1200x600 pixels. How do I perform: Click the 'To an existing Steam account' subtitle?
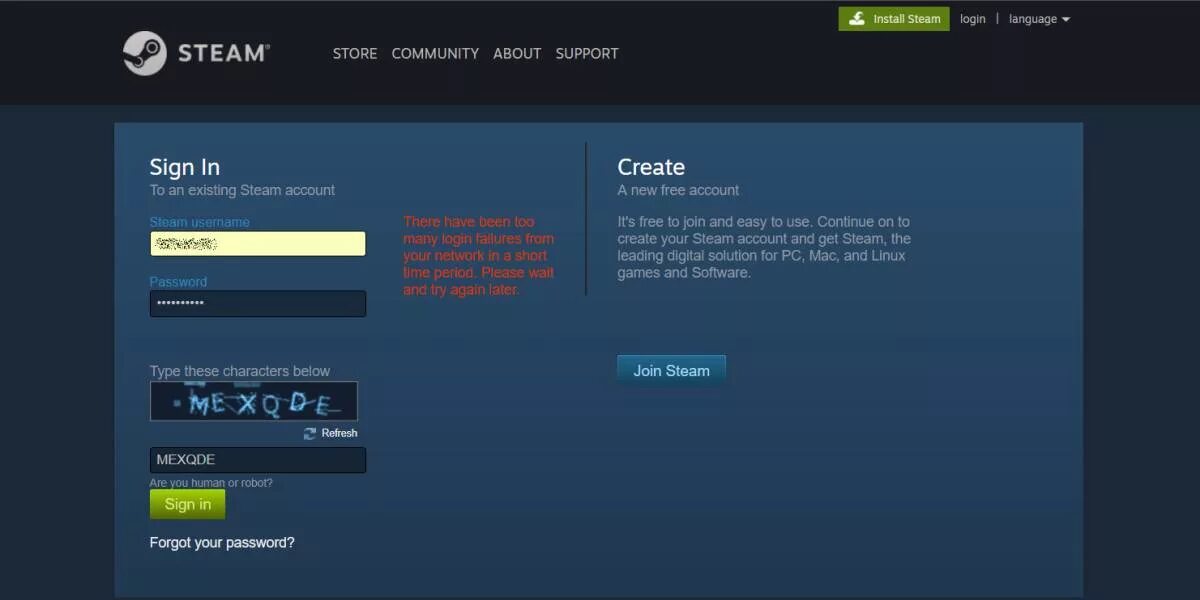[x=242, y=190]
